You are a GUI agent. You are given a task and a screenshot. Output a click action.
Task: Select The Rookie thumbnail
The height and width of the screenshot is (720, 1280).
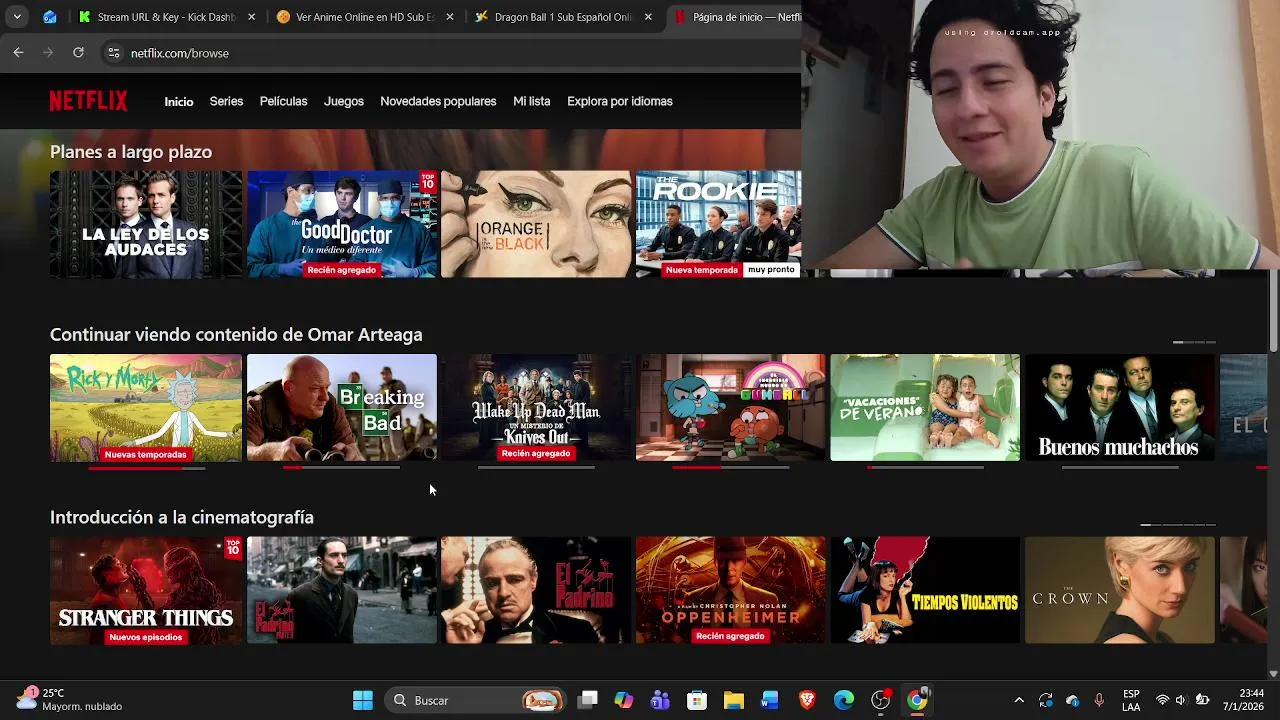pos(718,224)
